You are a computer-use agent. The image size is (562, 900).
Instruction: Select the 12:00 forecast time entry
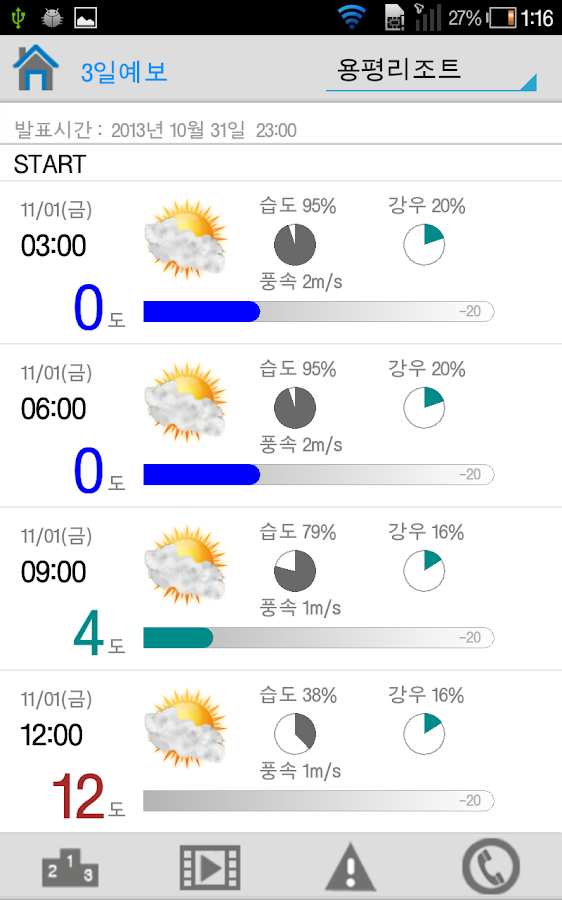coord(52,735)
